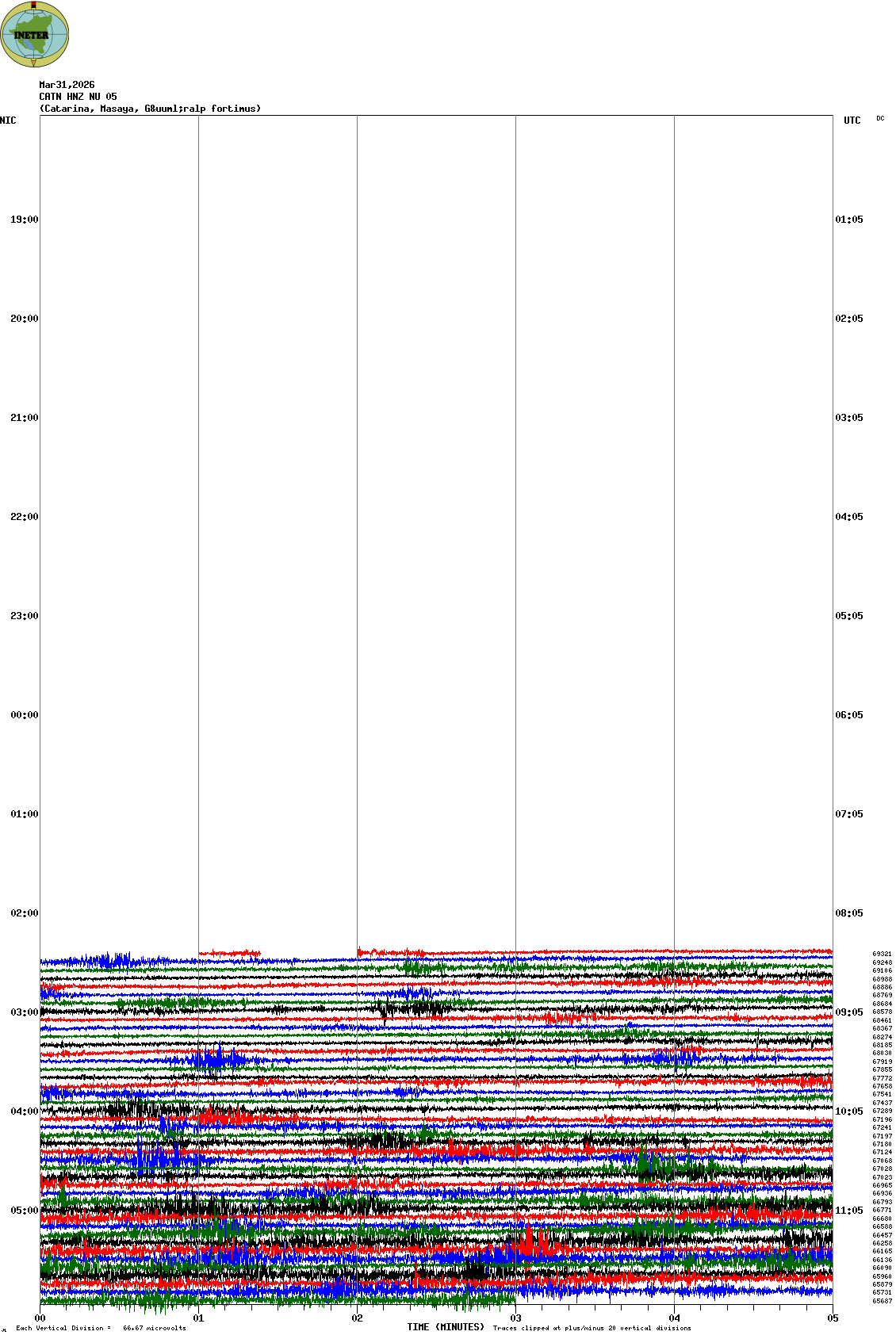Image resolution: width=896 pixels, height=1339 pixels.
Task: Click the 03 minute tick label
Action: click(x=515, y=1318)
